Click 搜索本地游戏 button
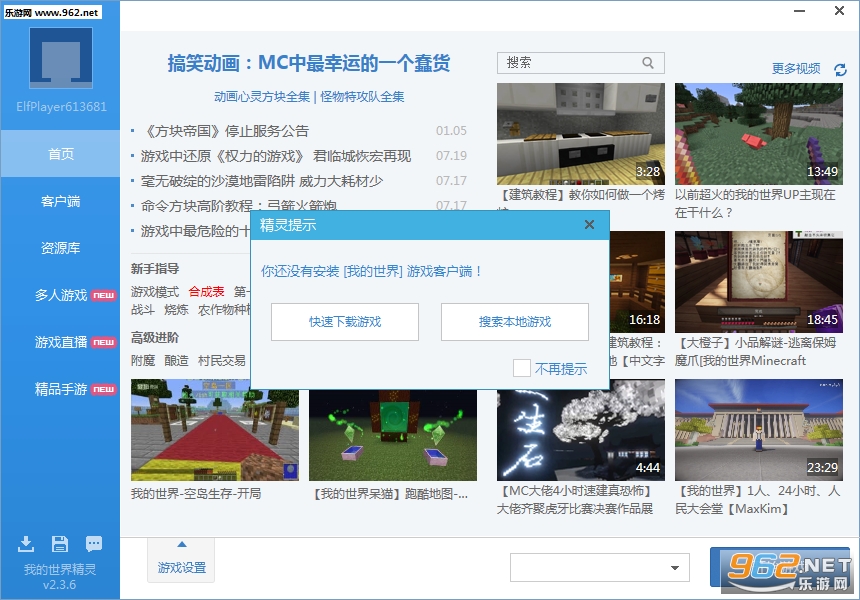The image size is (860, 600). (x=515, y=322)
